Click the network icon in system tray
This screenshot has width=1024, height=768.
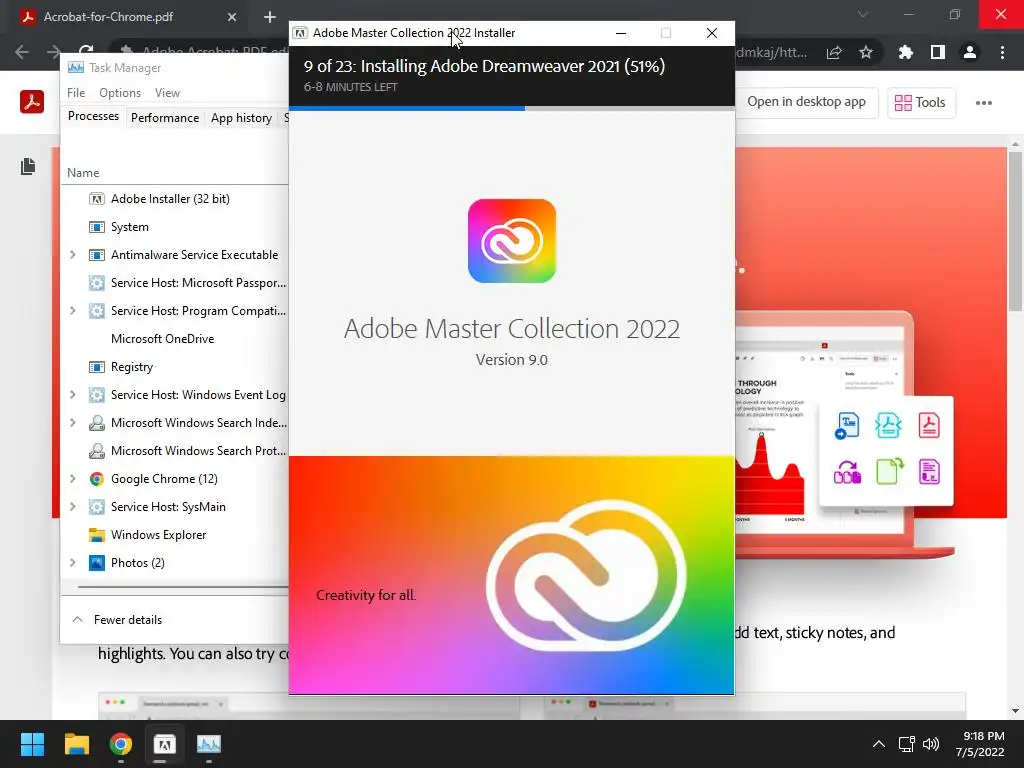[x=906, y=744]
